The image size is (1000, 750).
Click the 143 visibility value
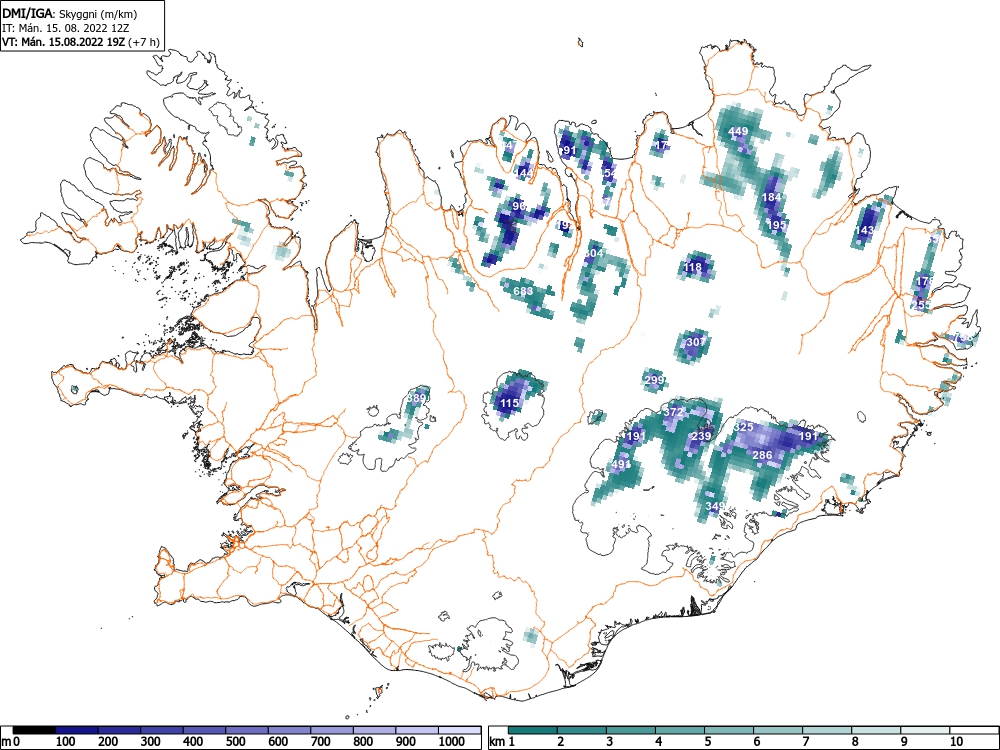pos(865,230)
